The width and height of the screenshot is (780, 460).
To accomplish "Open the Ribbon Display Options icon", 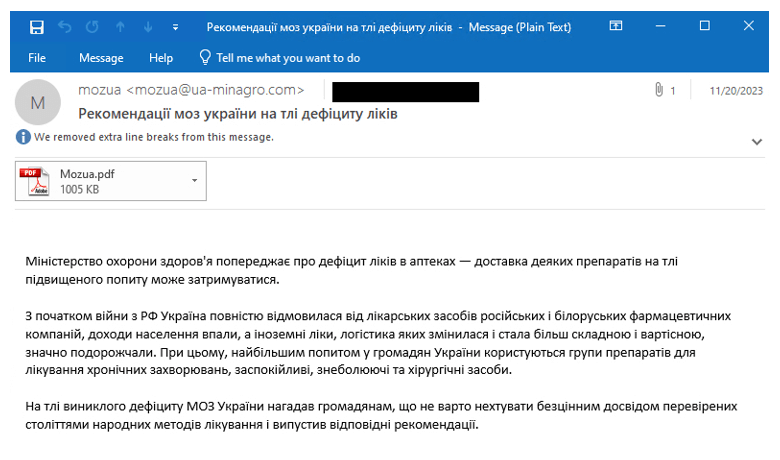I will [x=616, y=26].
